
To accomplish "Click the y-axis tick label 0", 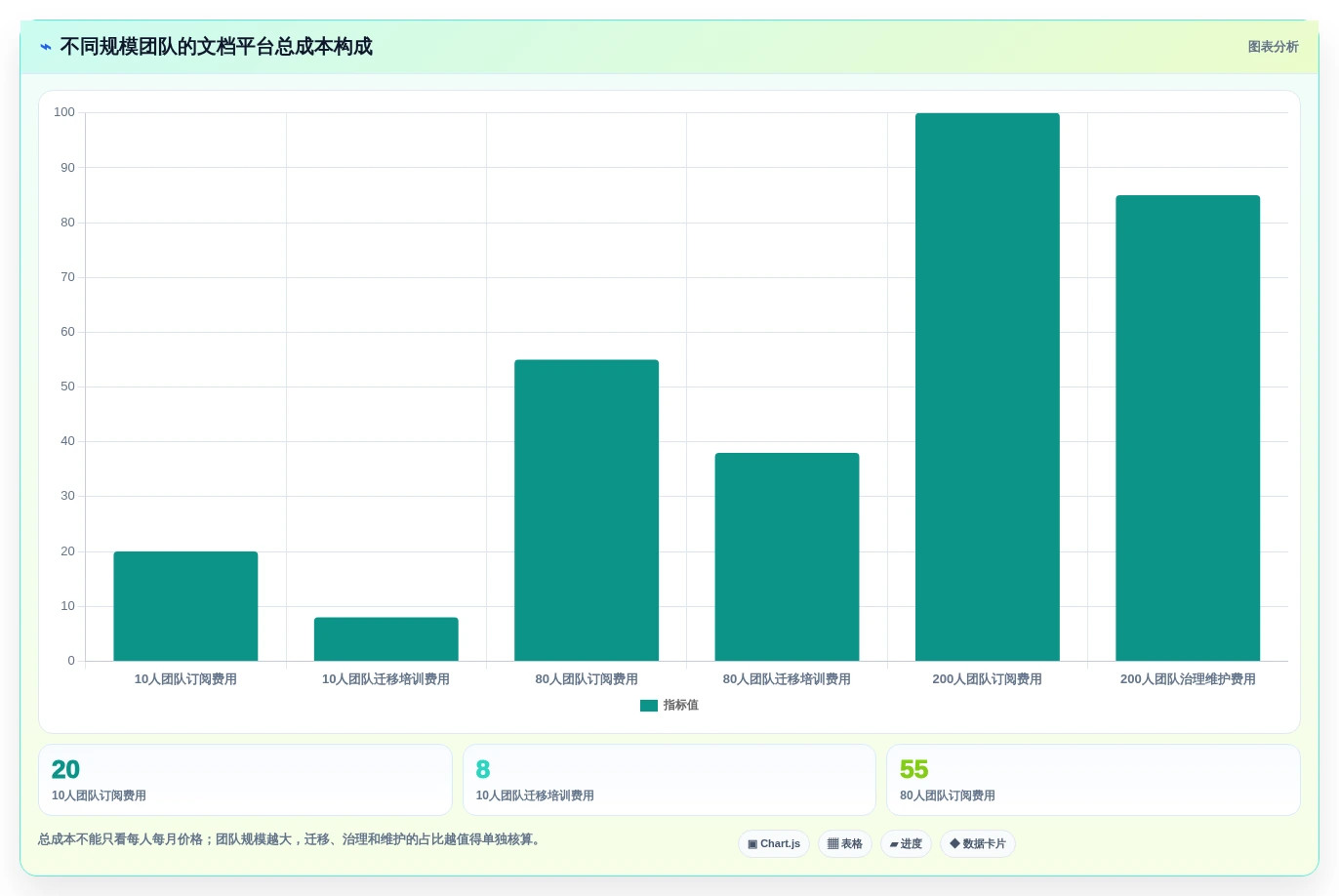I will (71, 661).
